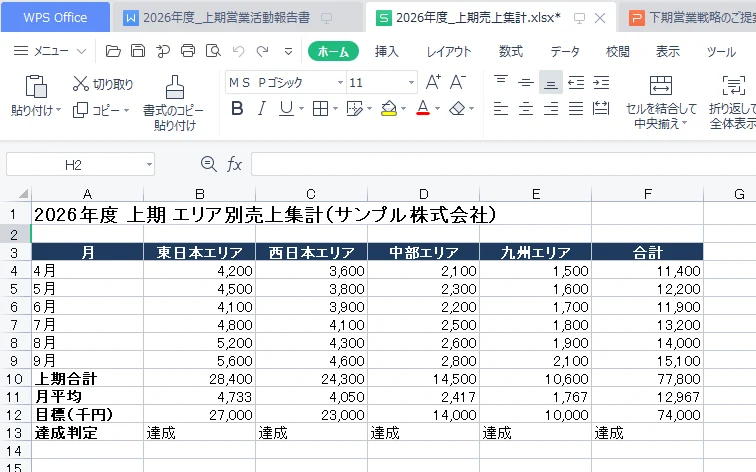Switch to the データ tab

coord(565,51)
